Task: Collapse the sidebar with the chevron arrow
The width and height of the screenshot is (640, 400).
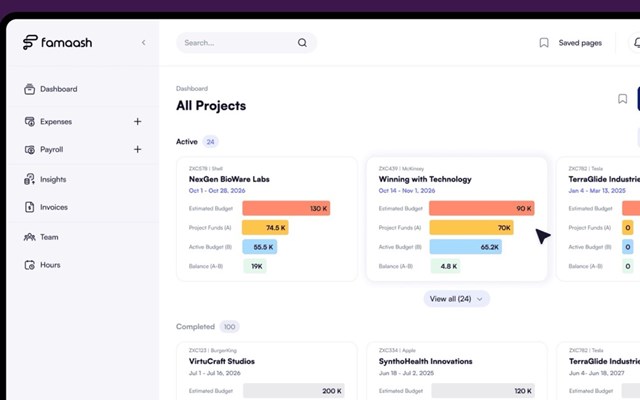Action: coord(143,42)
